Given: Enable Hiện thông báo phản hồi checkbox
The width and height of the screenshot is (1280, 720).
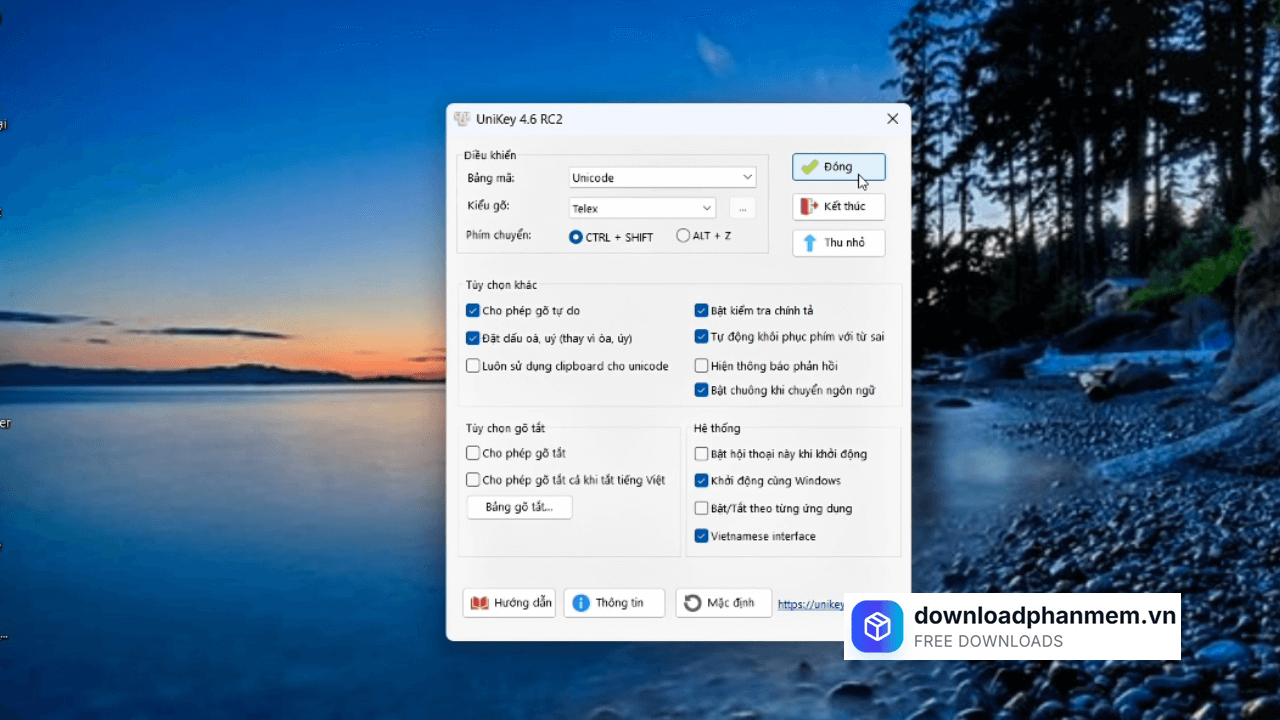Looking at the screenshot, I should pos(702,366).
